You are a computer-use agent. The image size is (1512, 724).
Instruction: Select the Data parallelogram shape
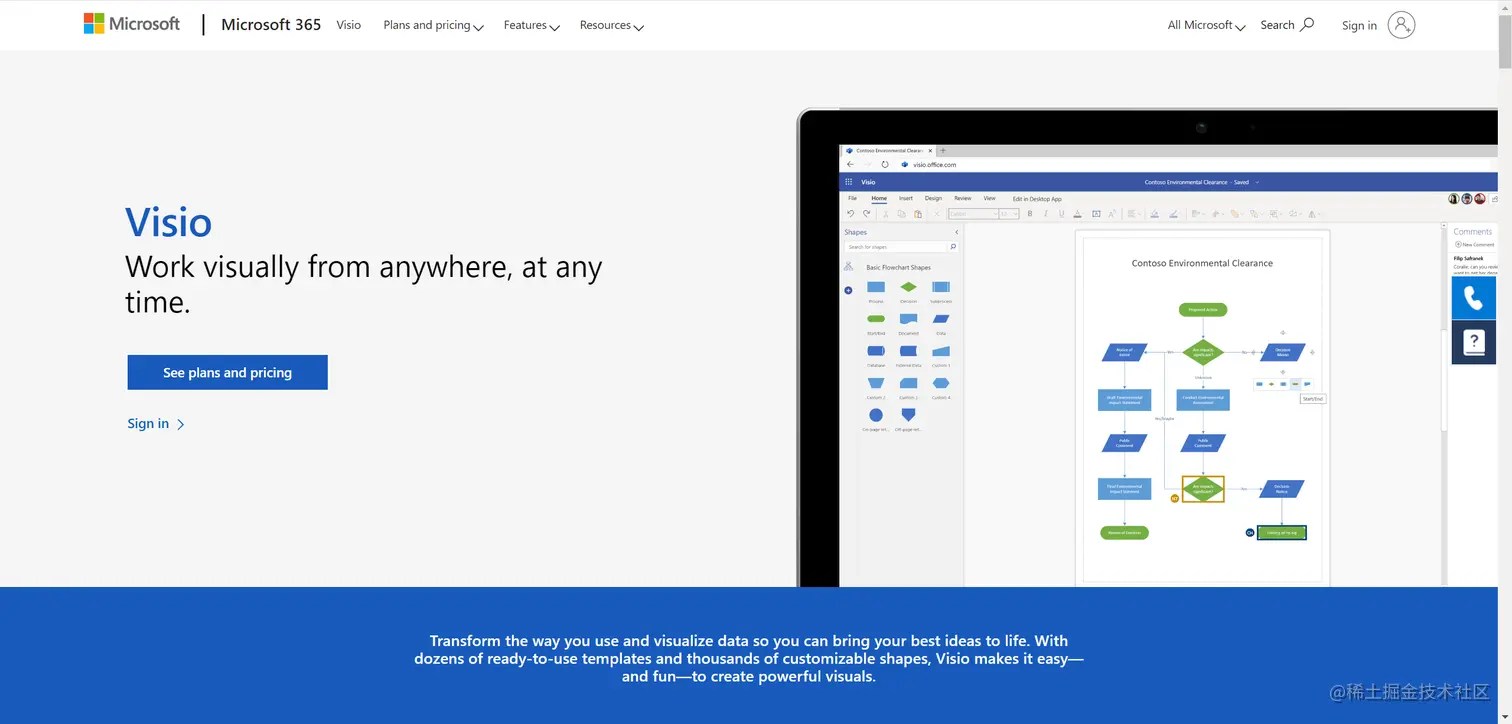[941, 319]
